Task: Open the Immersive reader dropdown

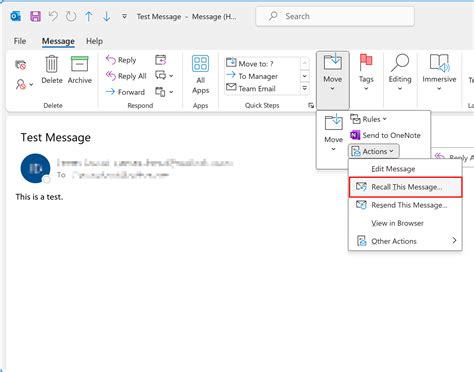Action: tap(439, 72)
